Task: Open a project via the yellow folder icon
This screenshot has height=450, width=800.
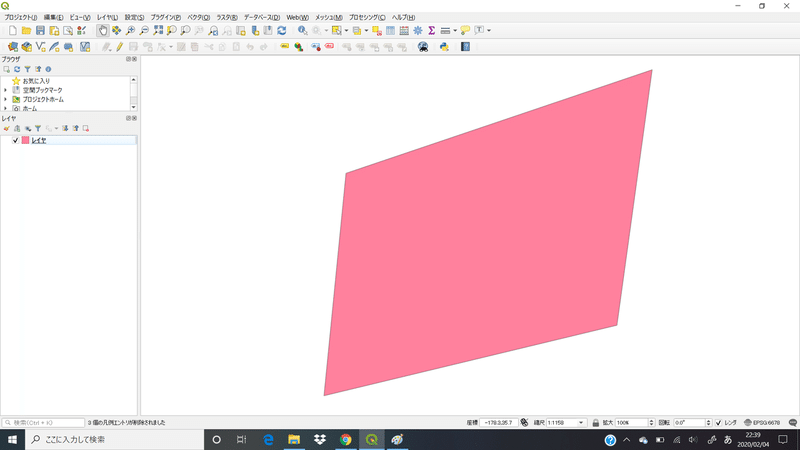Action: 27,31
